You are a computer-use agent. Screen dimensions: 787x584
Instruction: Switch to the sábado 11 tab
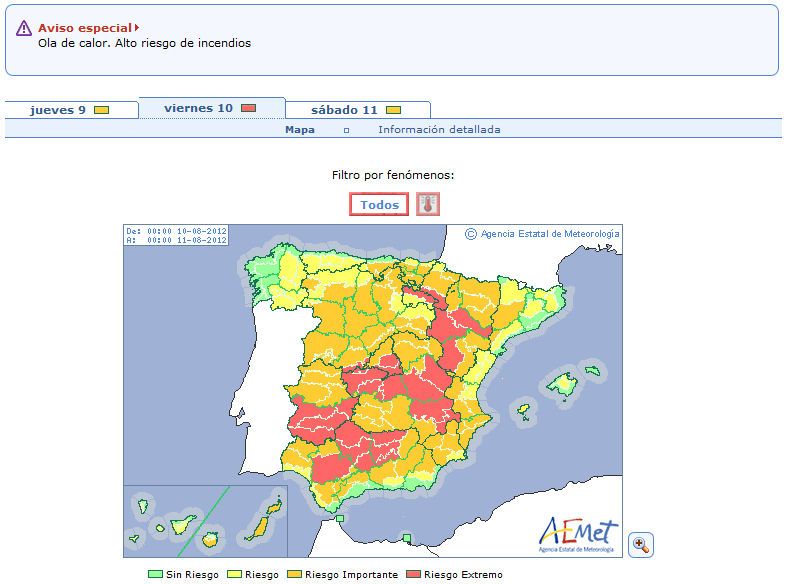pos(344,110)
